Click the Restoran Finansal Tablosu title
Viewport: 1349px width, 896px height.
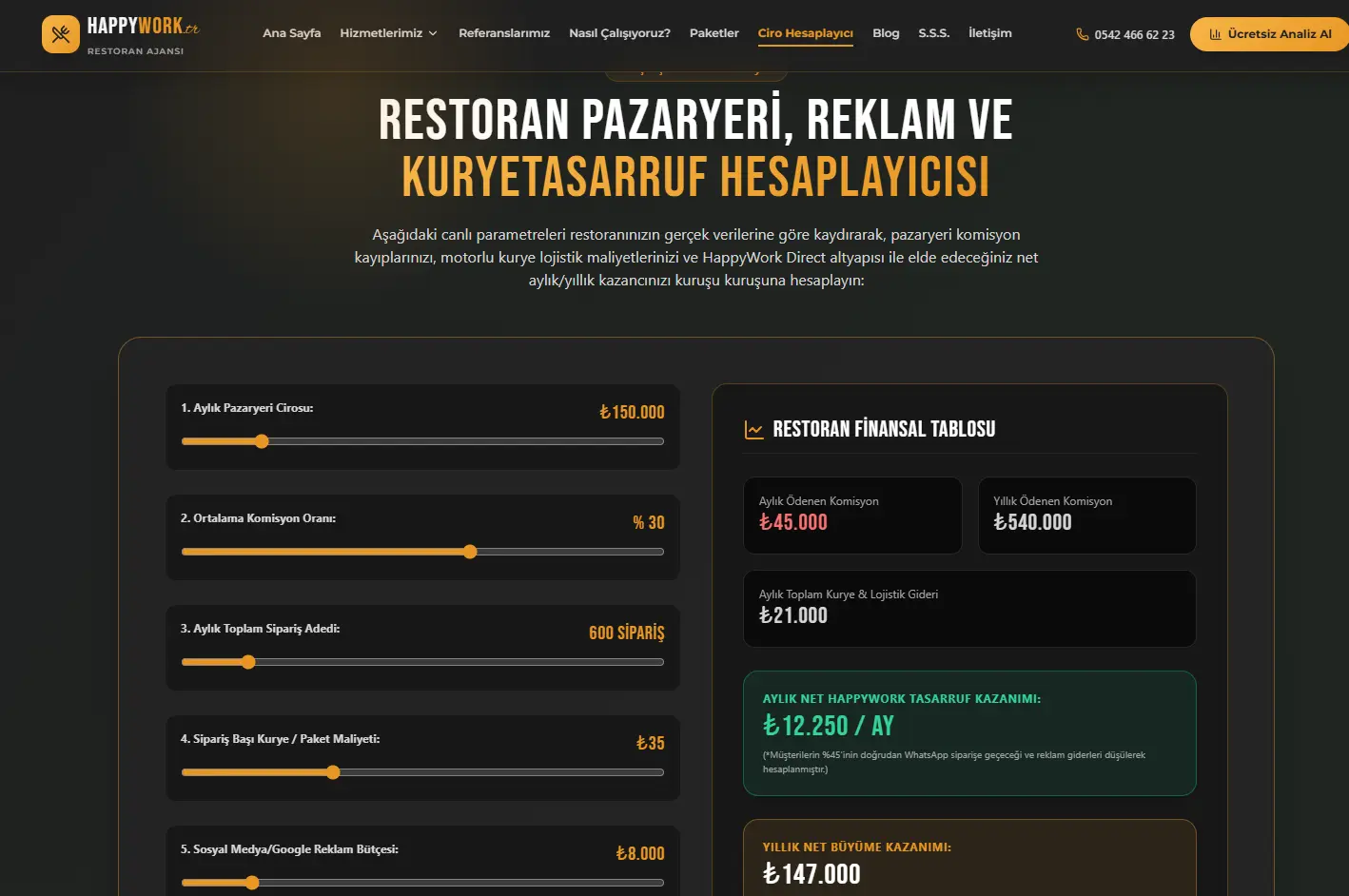coord(884,429)
